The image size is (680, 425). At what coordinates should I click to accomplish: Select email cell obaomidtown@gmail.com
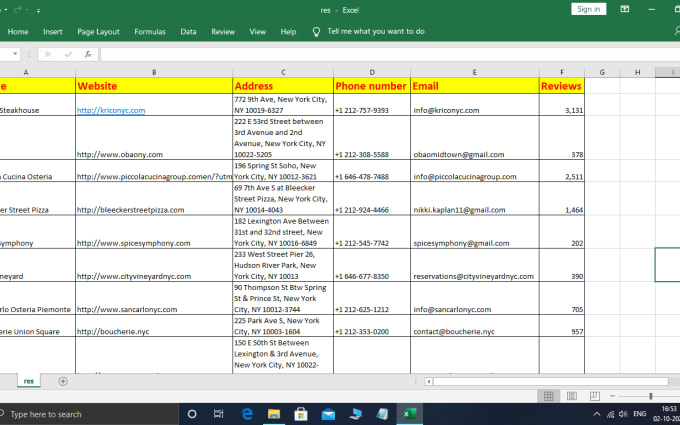(x=475, y=137)
